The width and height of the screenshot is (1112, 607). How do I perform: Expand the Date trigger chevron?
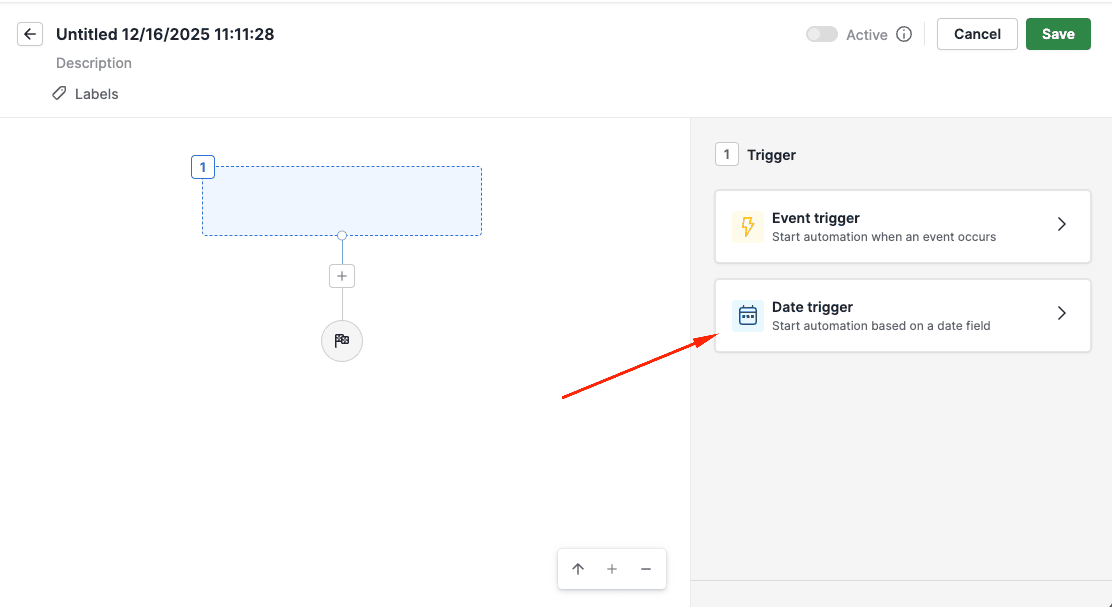pyautogui.click(x=1062, y=314)
